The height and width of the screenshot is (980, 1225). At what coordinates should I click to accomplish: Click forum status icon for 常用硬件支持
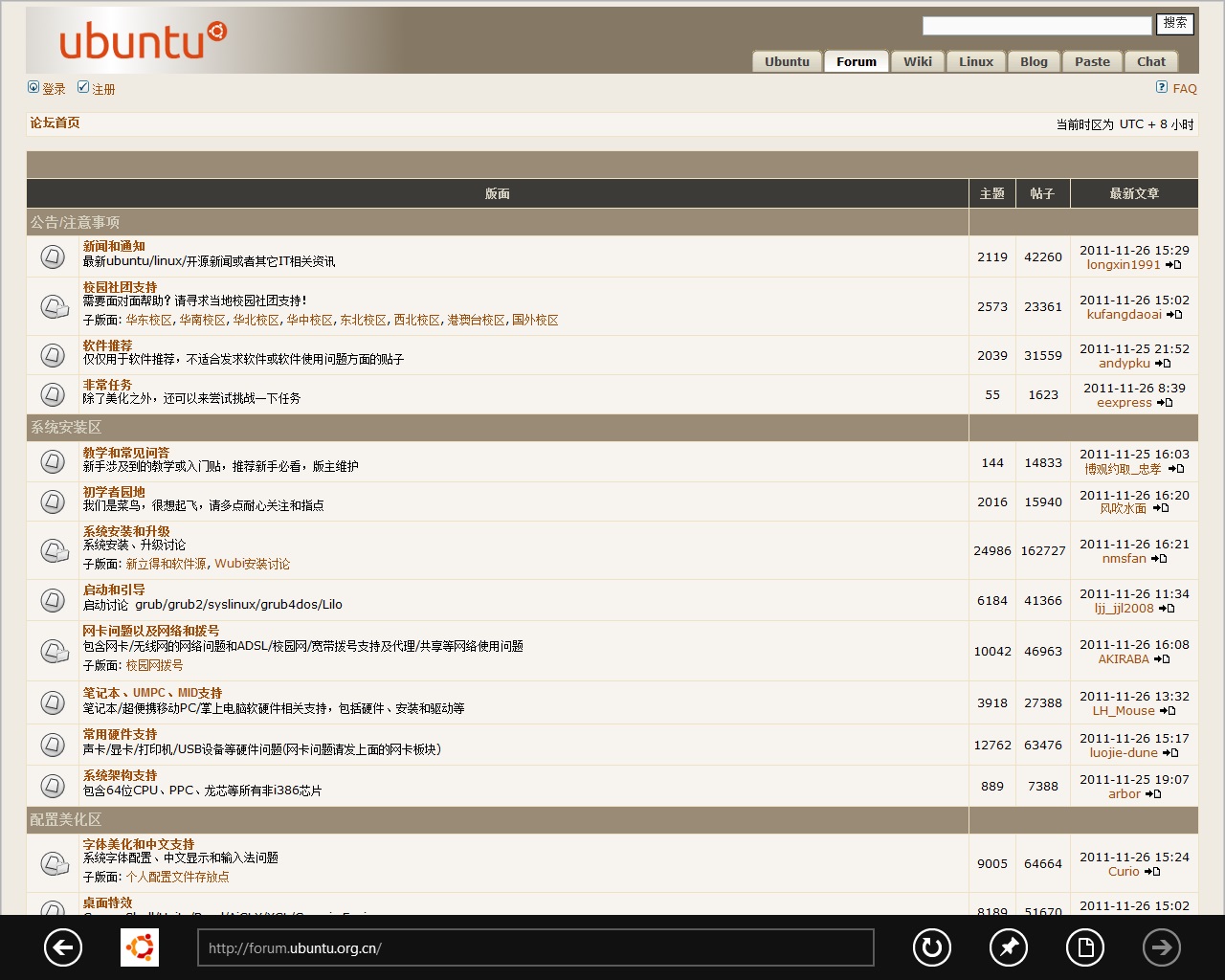53,744
